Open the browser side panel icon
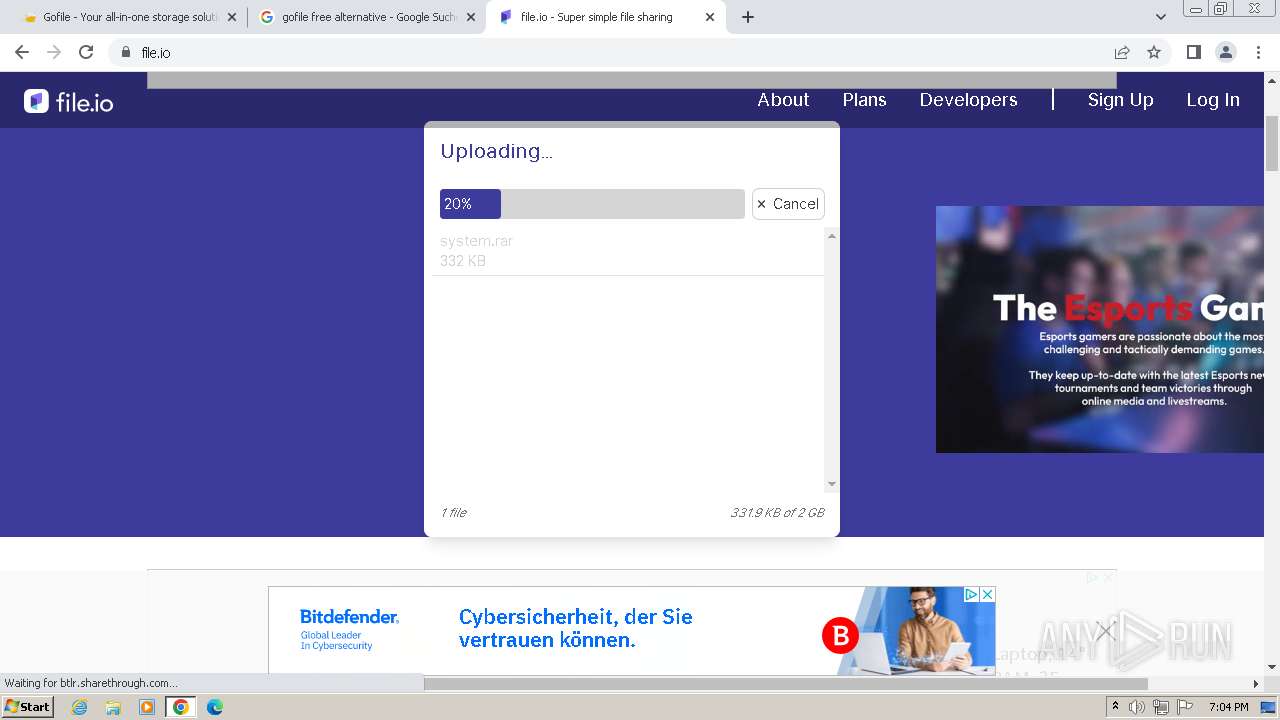1280x720 pixels. pos(1193,52)
